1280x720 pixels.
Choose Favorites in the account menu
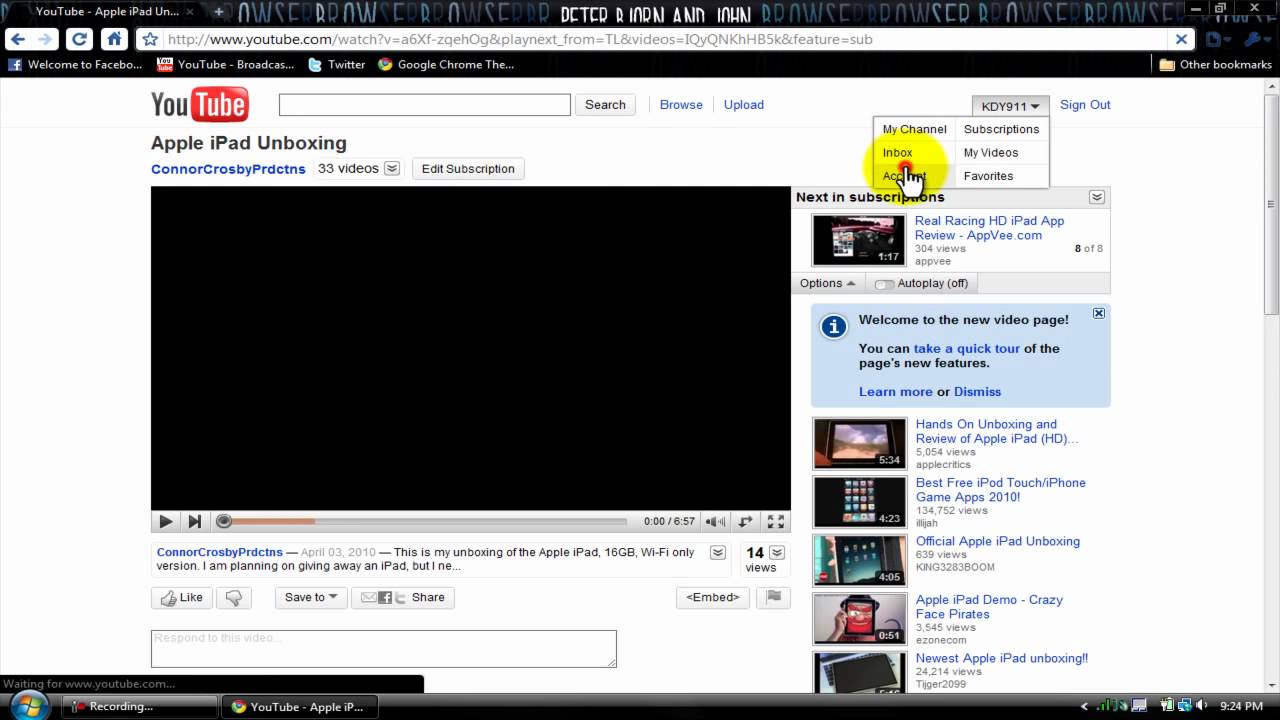click(988, 176)
